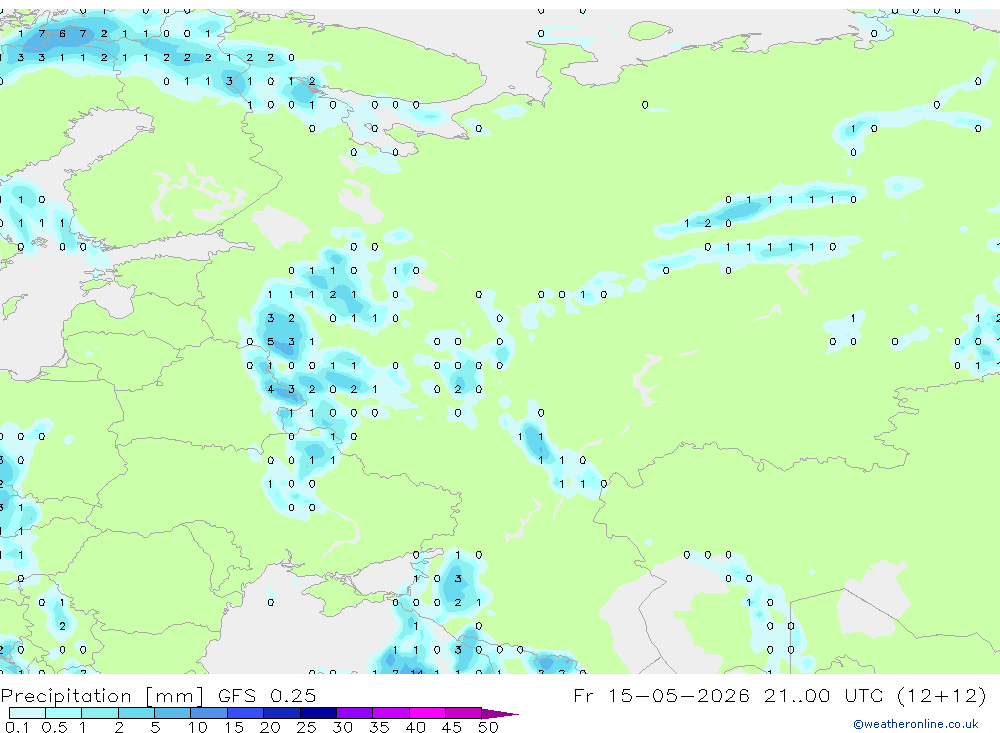Viewport: 1000px width, 733px height.
Task: Select the 35–40 mm purple legend swatch
Action: tap(391, 713)
